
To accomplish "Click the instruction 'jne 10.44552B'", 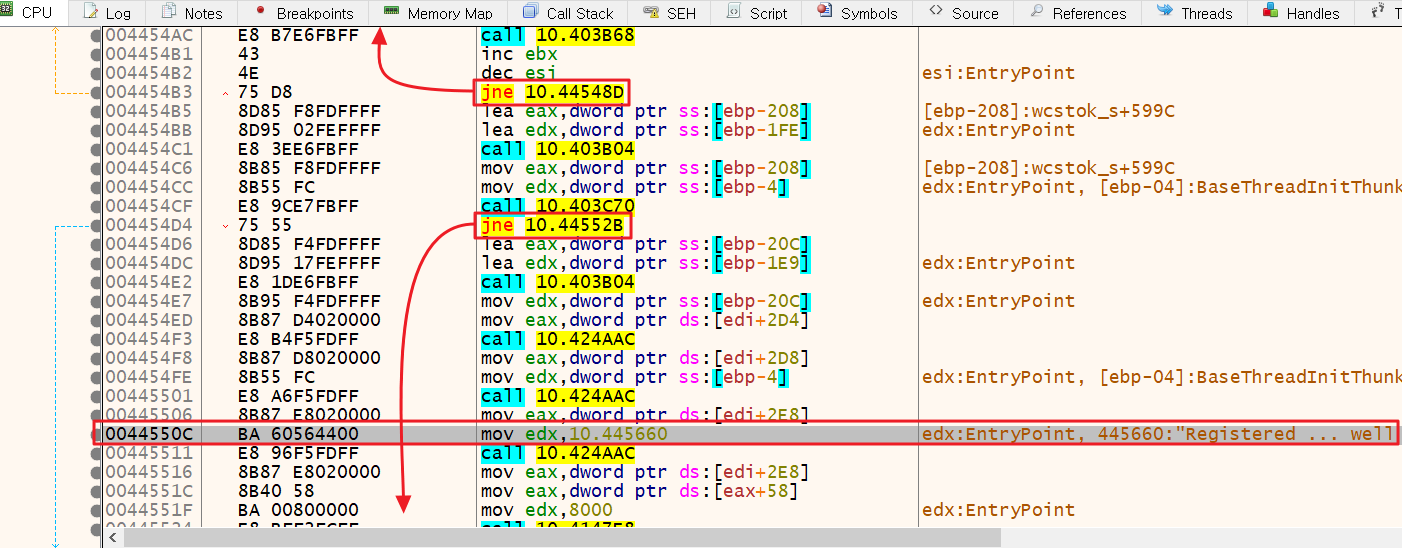I will pos(553,225).
